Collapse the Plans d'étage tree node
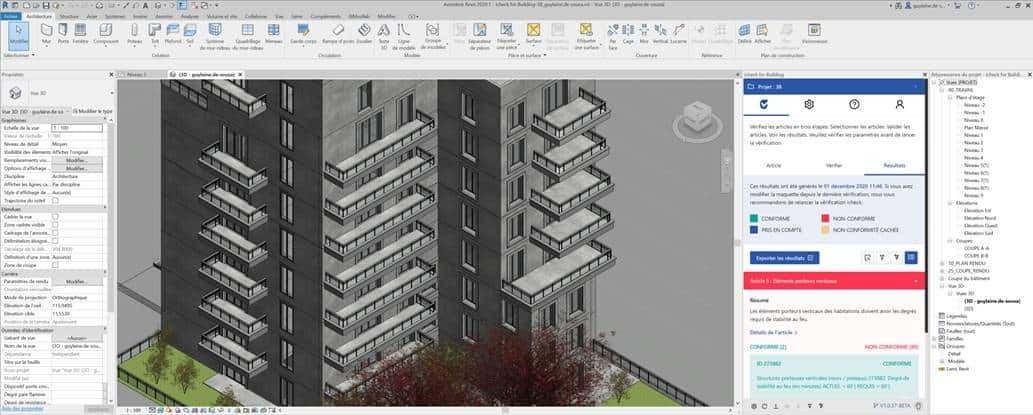The height and width of the screenshot is (415, 1033). 951,97
